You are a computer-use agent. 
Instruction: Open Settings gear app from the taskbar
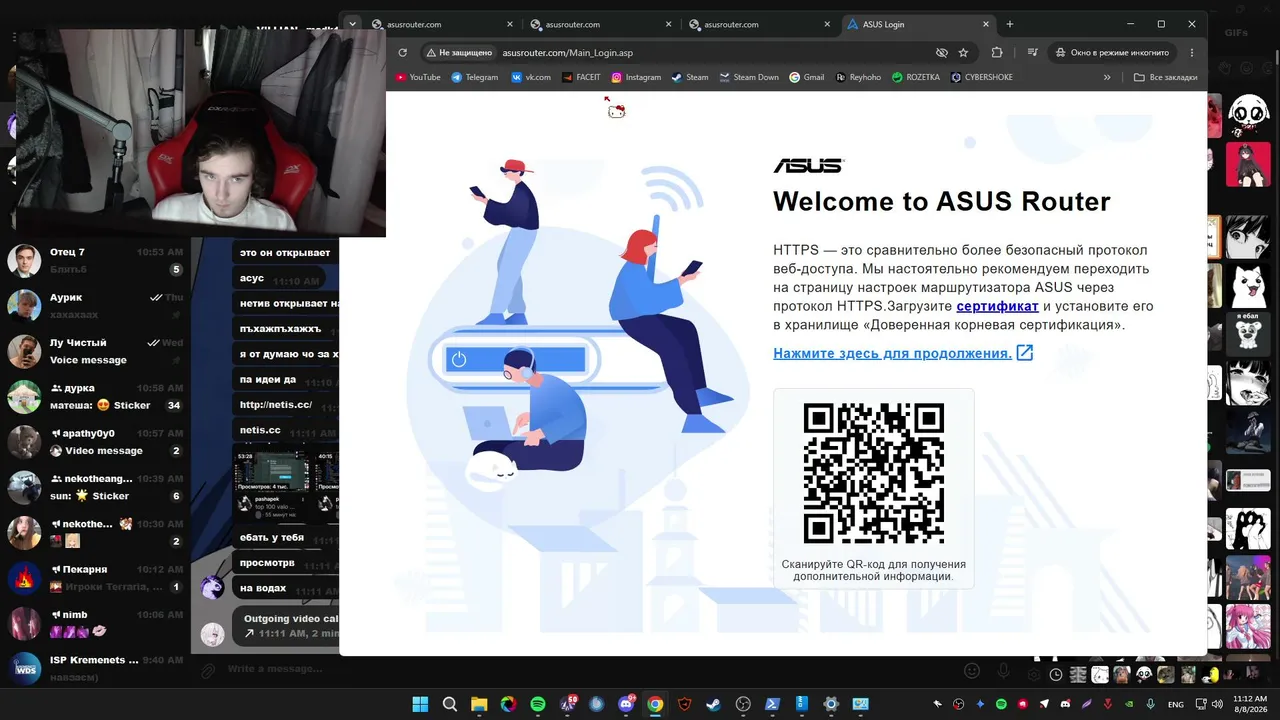(x=831, y=704)
